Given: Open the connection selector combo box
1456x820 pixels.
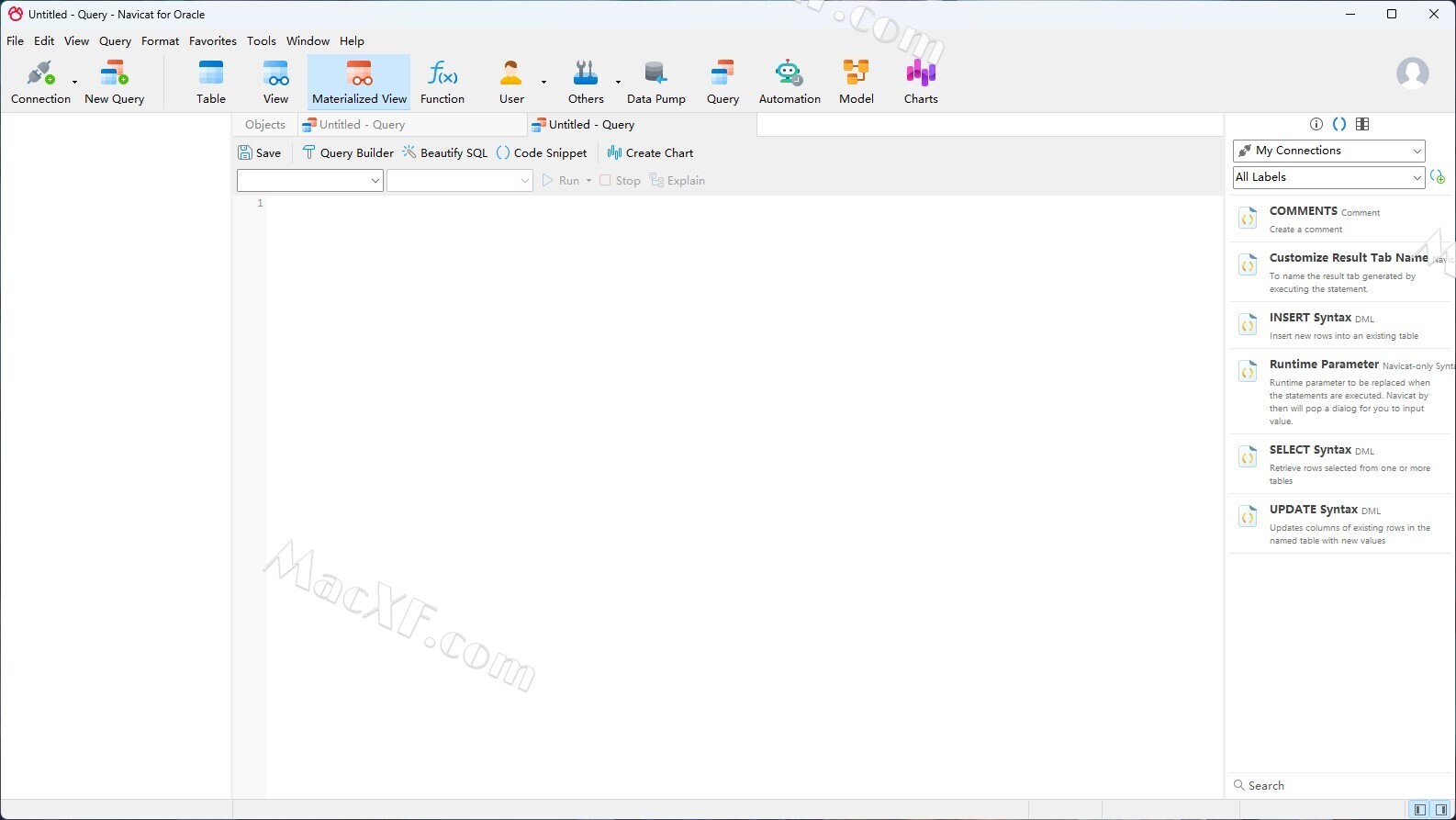Looking at the screenshot, I should tap(309, 181).
